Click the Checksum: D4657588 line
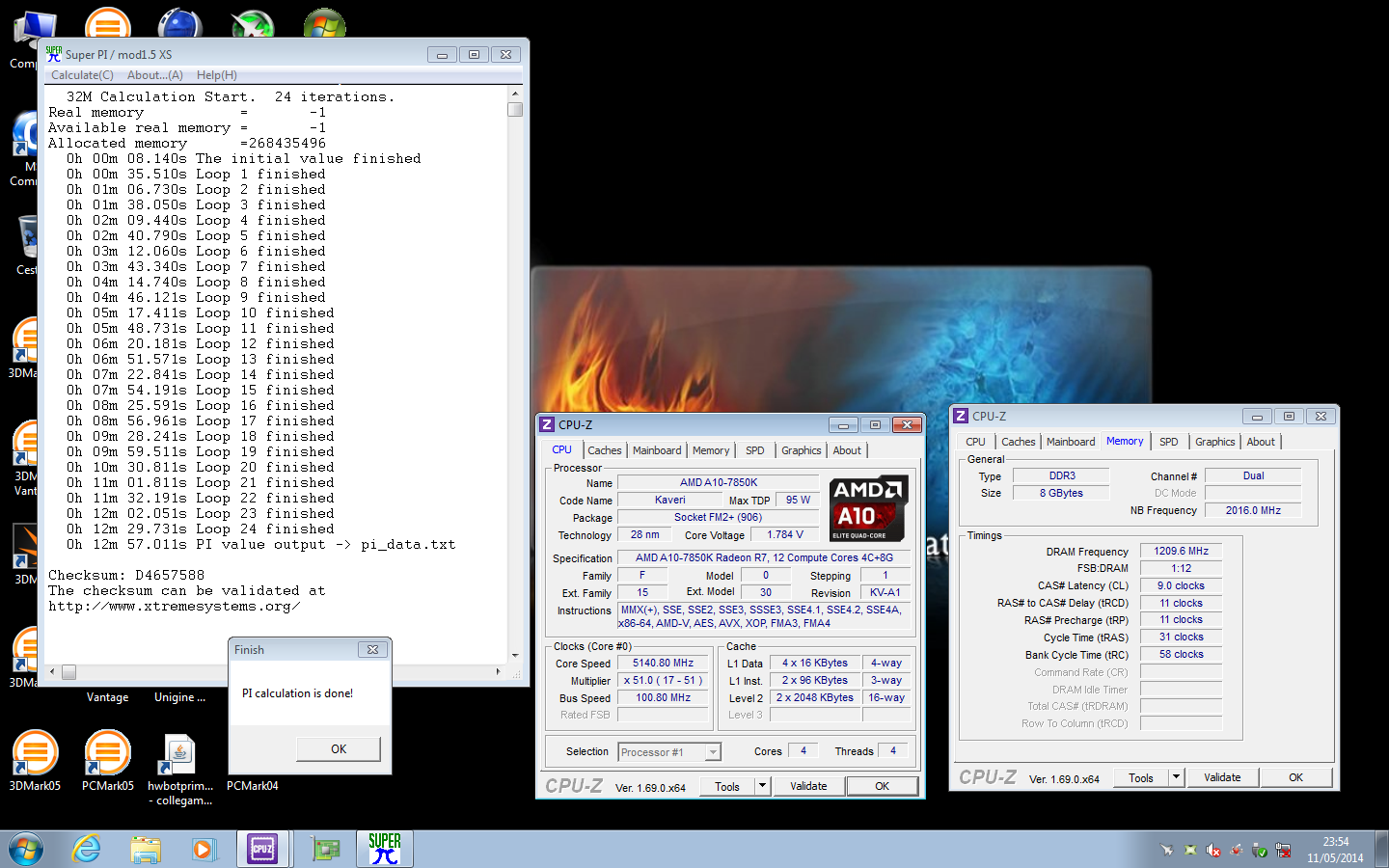Image resolution: width=1389 pixels, height=868 pixels. 126,576
